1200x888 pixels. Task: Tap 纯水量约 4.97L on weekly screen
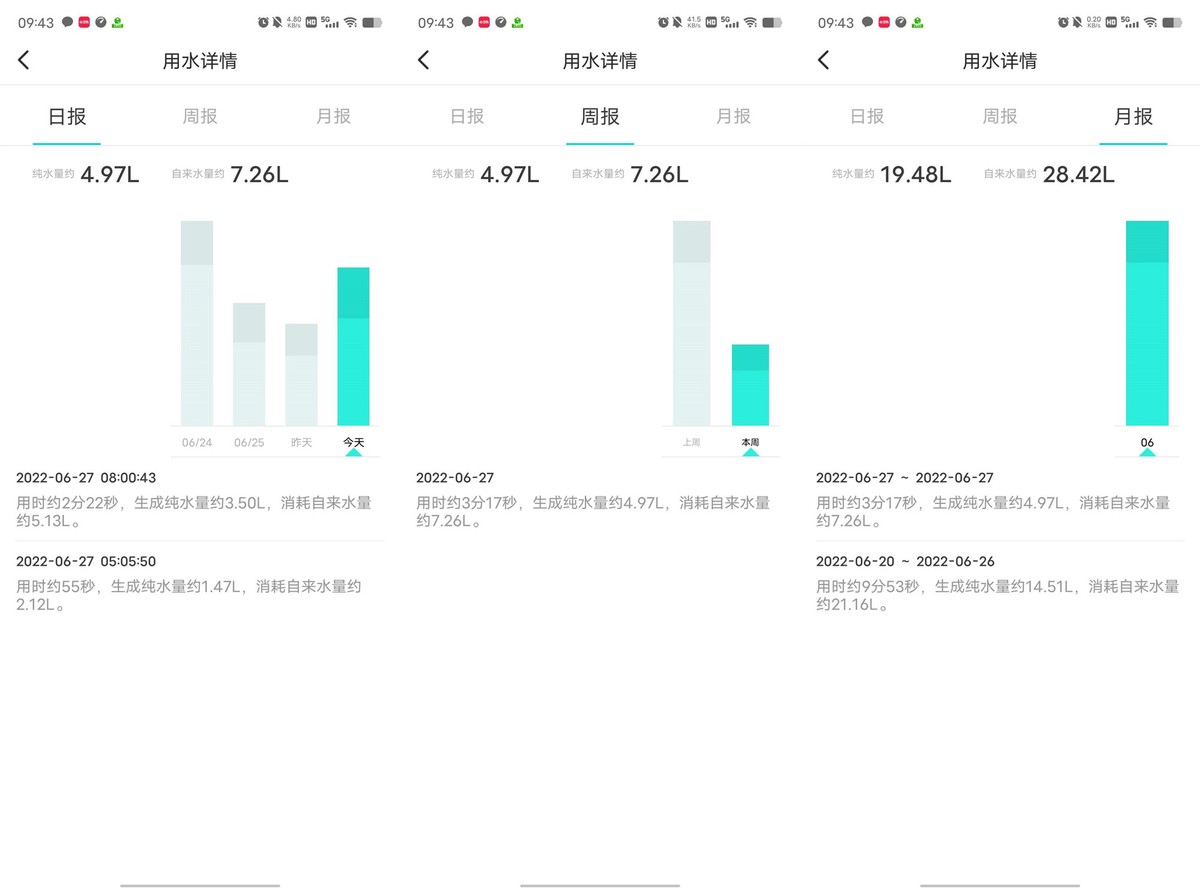point(486,174)
